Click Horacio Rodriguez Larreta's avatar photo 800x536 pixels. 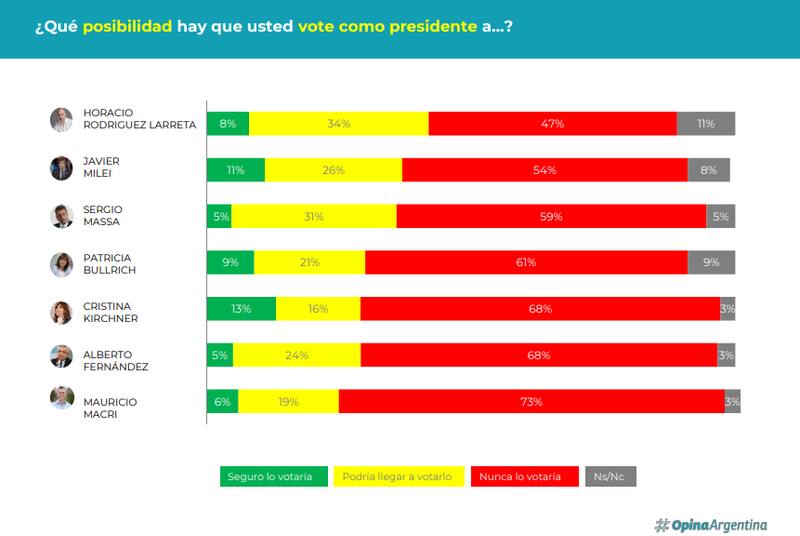point(62,120)
